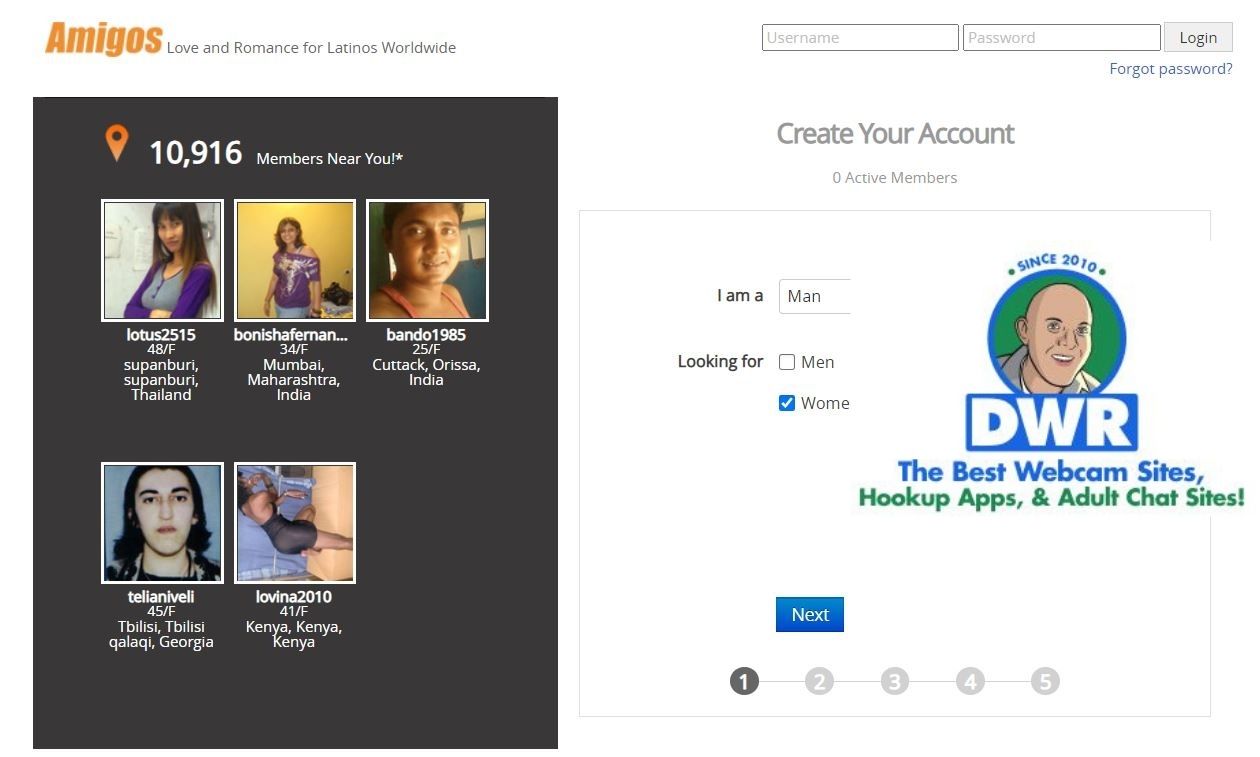Open the Forgot password link
Viewport: 1260px width, 757px height.
[1170, 69]
